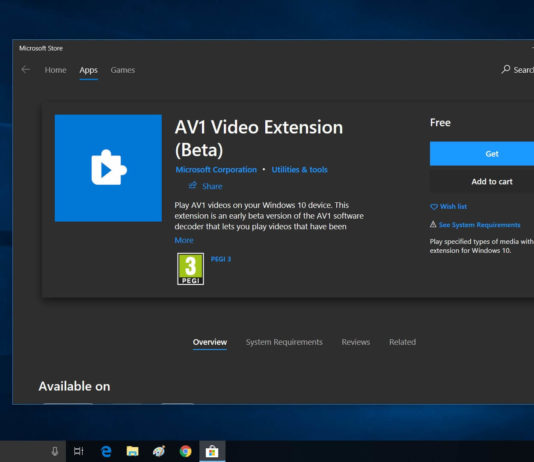Go back with the back arrow
The height and width of the screenshot is (462, 534).
pyautogui.click(x=26, y=70)
